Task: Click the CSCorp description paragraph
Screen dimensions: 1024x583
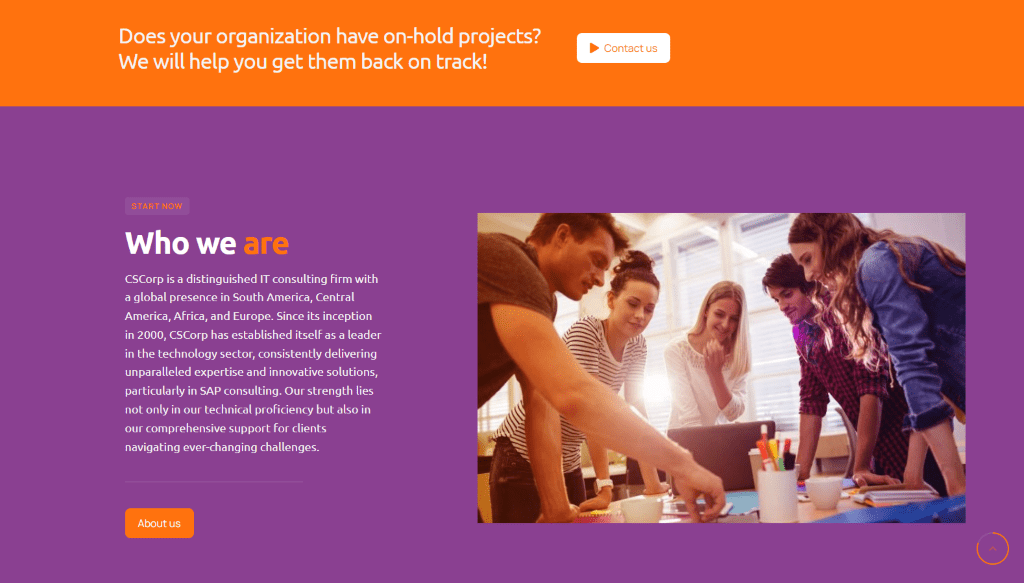Action: pyautogui.click(x=253, y=362)
